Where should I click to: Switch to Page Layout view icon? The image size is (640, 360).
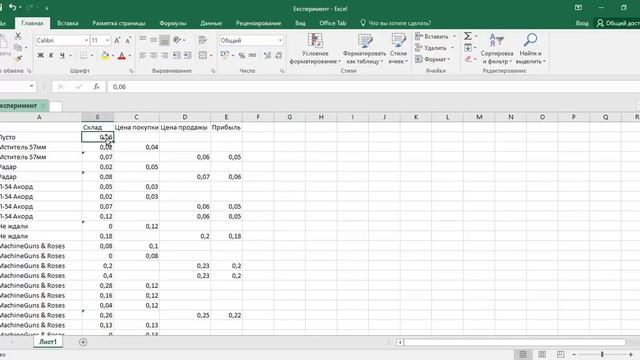coord(542,354)
